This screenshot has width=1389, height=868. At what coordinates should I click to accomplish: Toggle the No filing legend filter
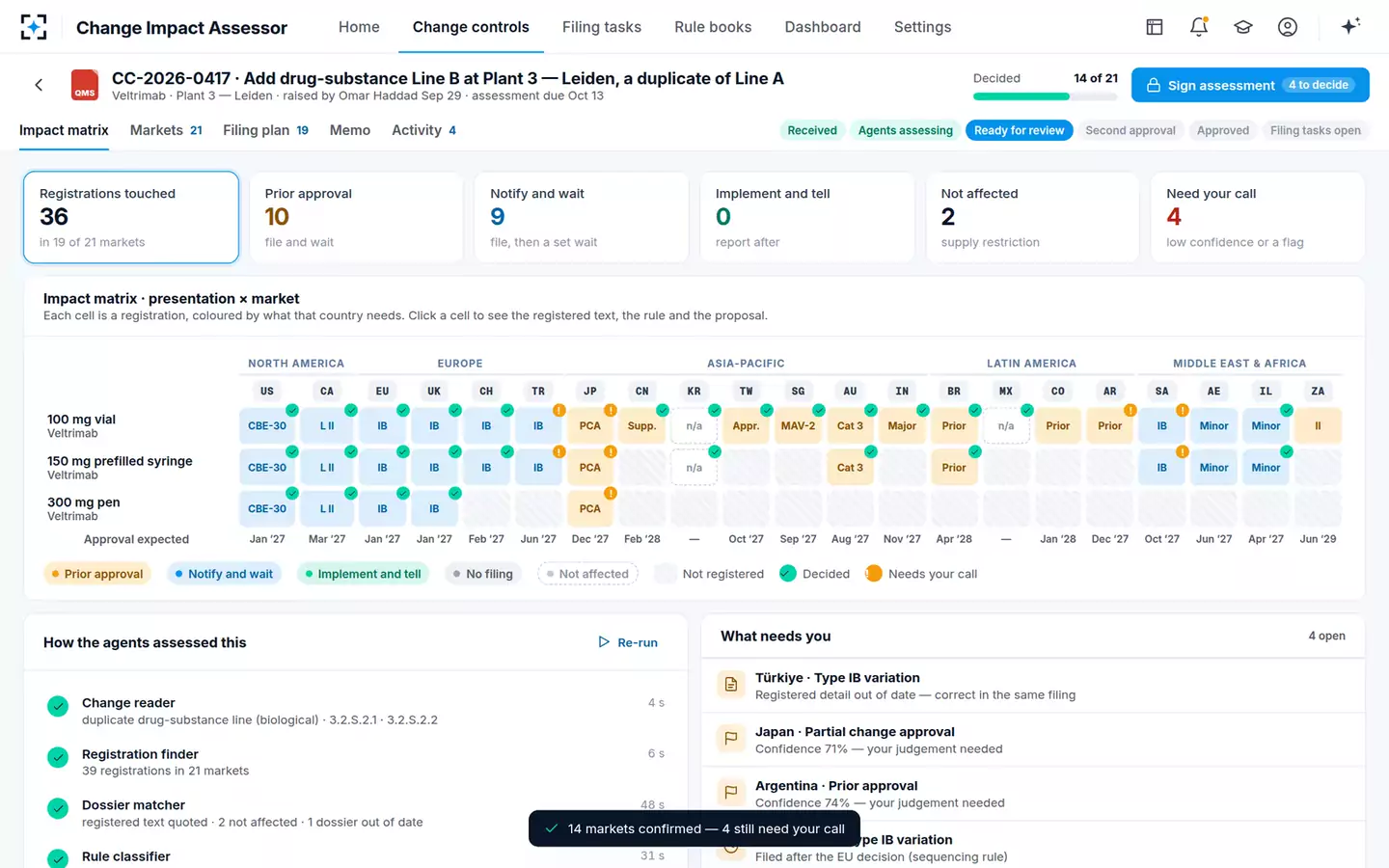(x=483, y=574)
